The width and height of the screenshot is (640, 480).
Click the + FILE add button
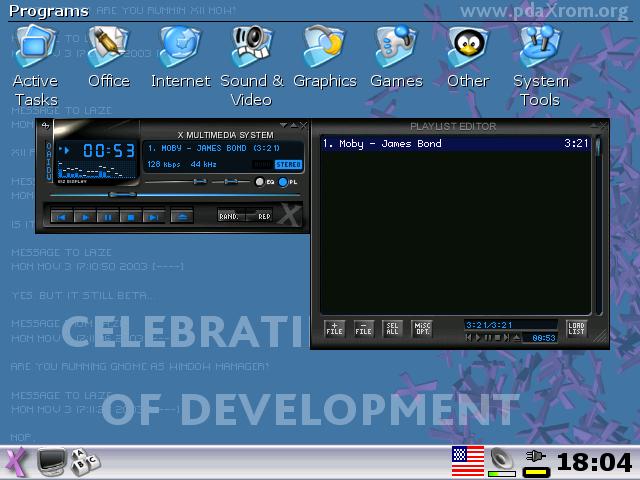point(334,329)
